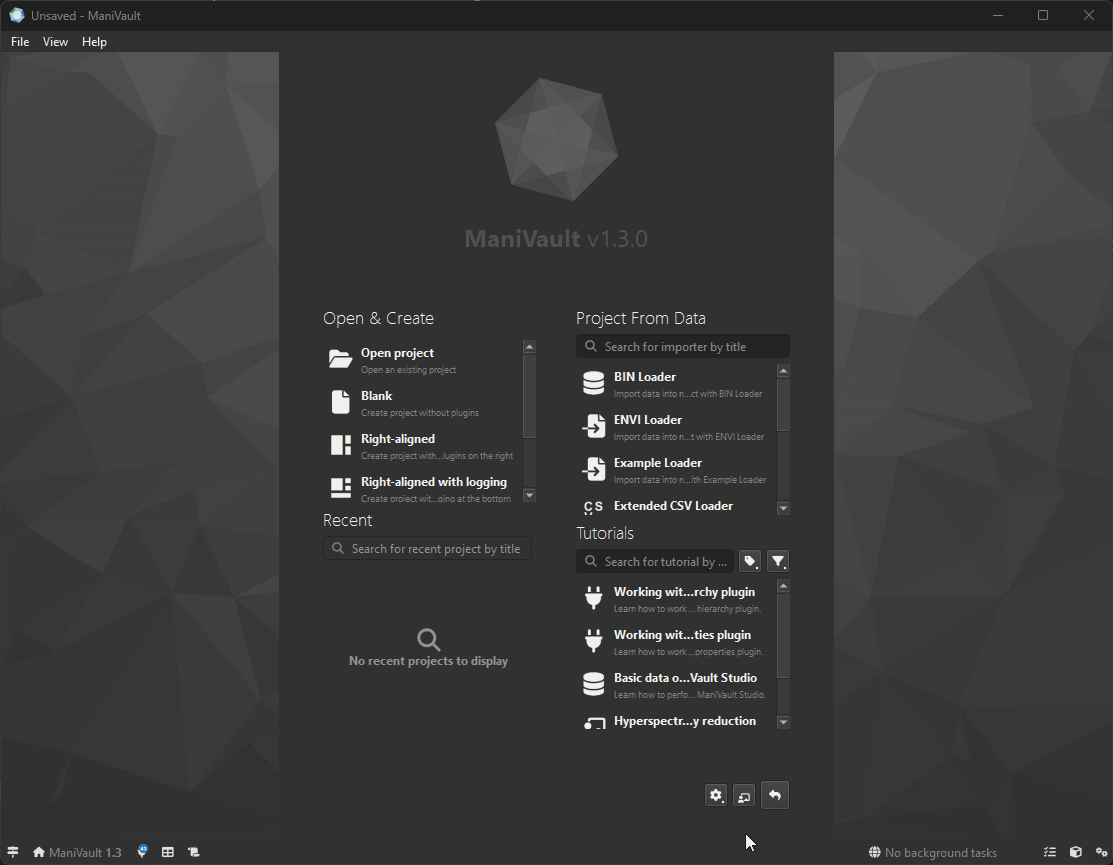Click the Project From Data up arrow
This screenshot has width=1113, height=865.
[783, 370]
